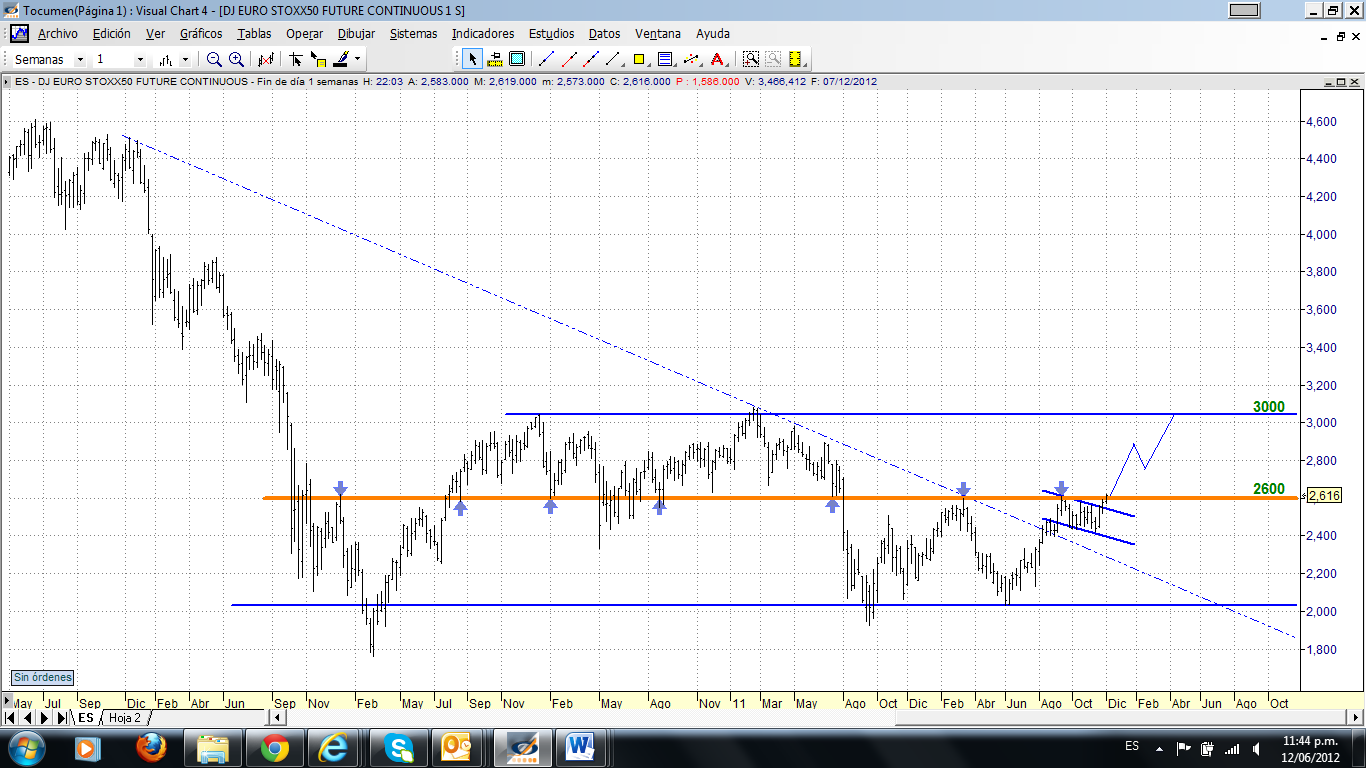This screenshot has height=768, width=1366.
Task: Open Skype from the taskbar
Action: (402, 747)
